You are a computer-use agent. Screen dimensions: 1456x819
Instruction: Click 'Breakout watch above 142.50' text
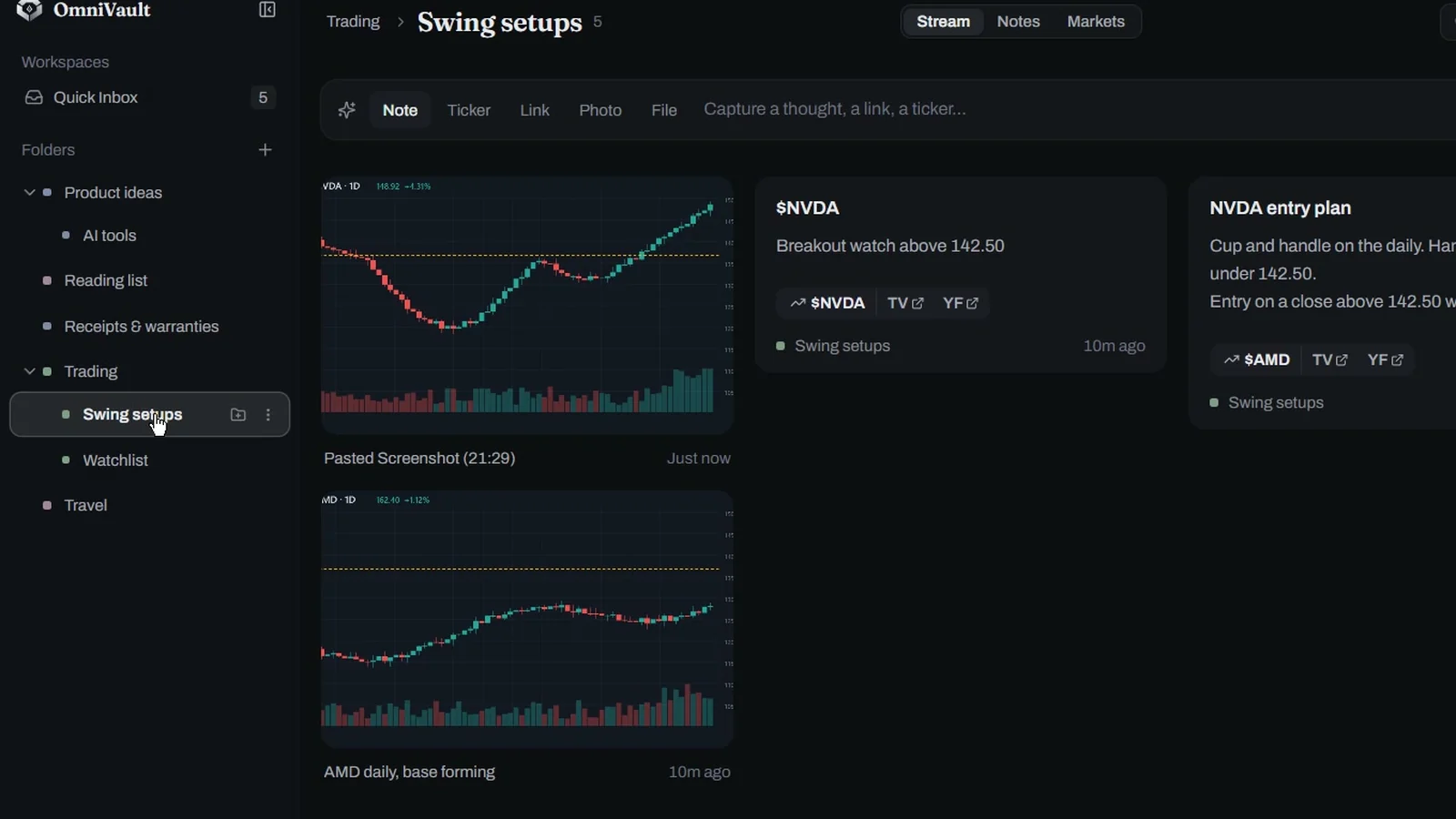(890, 246)
